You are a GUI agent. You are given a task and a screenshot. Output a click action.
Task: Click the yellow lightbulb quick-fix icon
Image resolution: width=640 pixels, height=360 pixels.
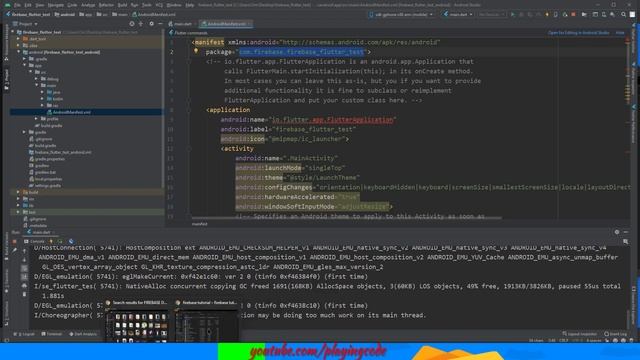tap(196, 51)
